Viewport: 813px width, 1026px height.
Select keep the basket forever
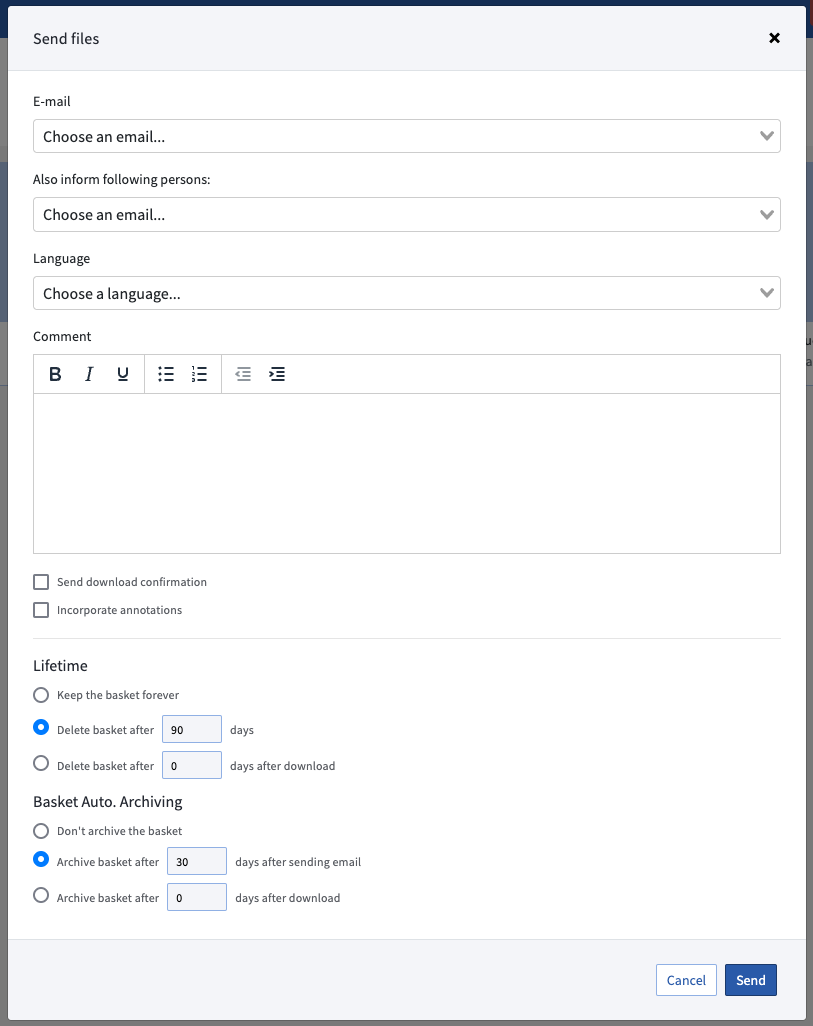[40, 694]
